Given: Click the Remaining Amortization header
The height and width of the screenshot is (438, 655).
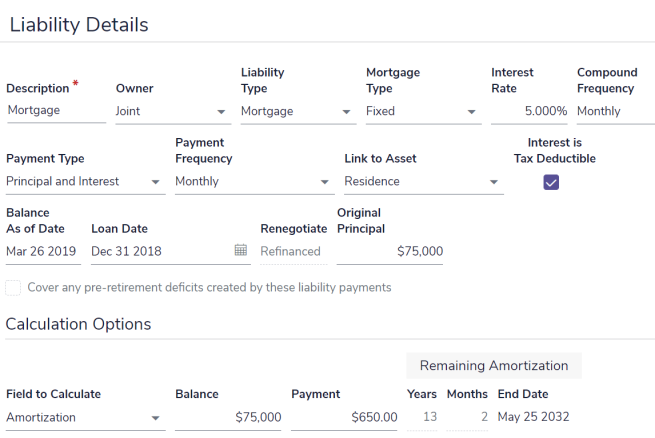Looking at the screenshot, I should [x=494, y=366].
